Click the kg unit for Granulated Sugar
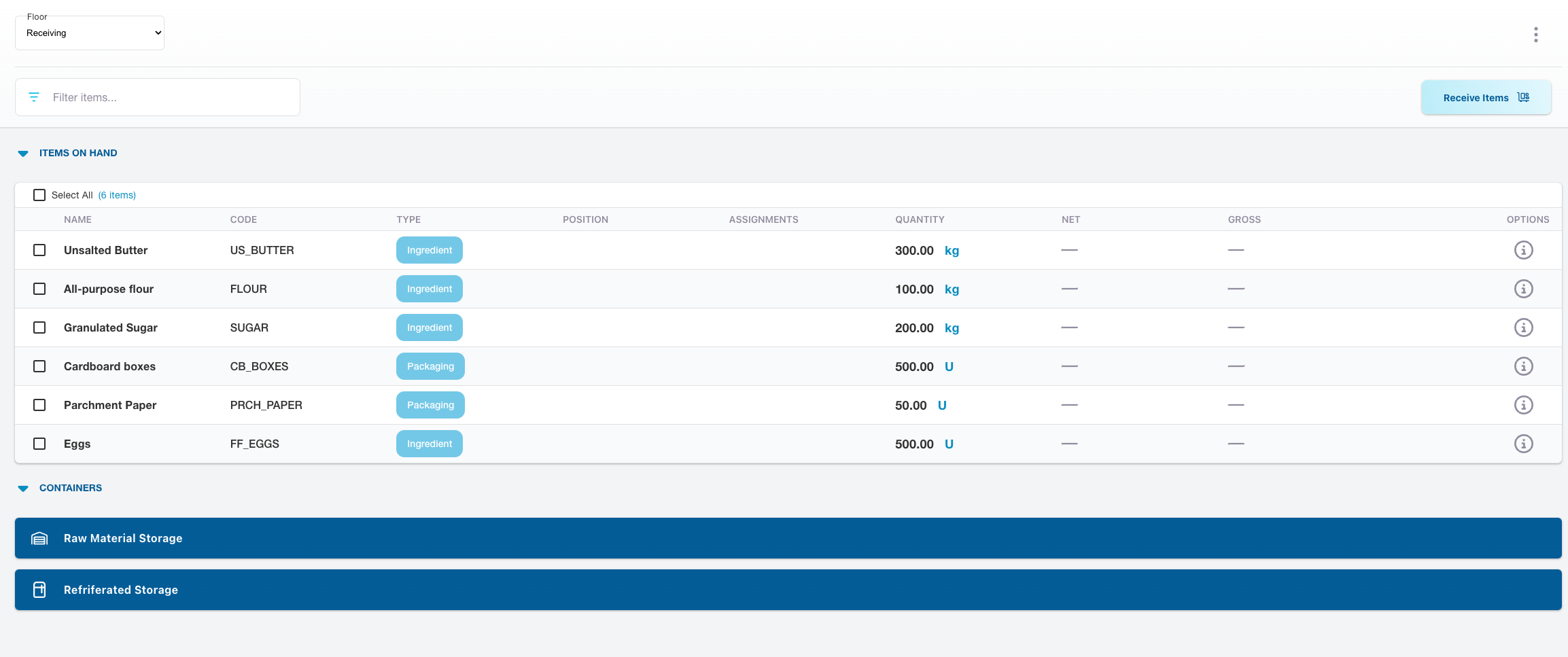This screenshot has height=657, width=1568. pyautogui.click(x=952, y=328)
